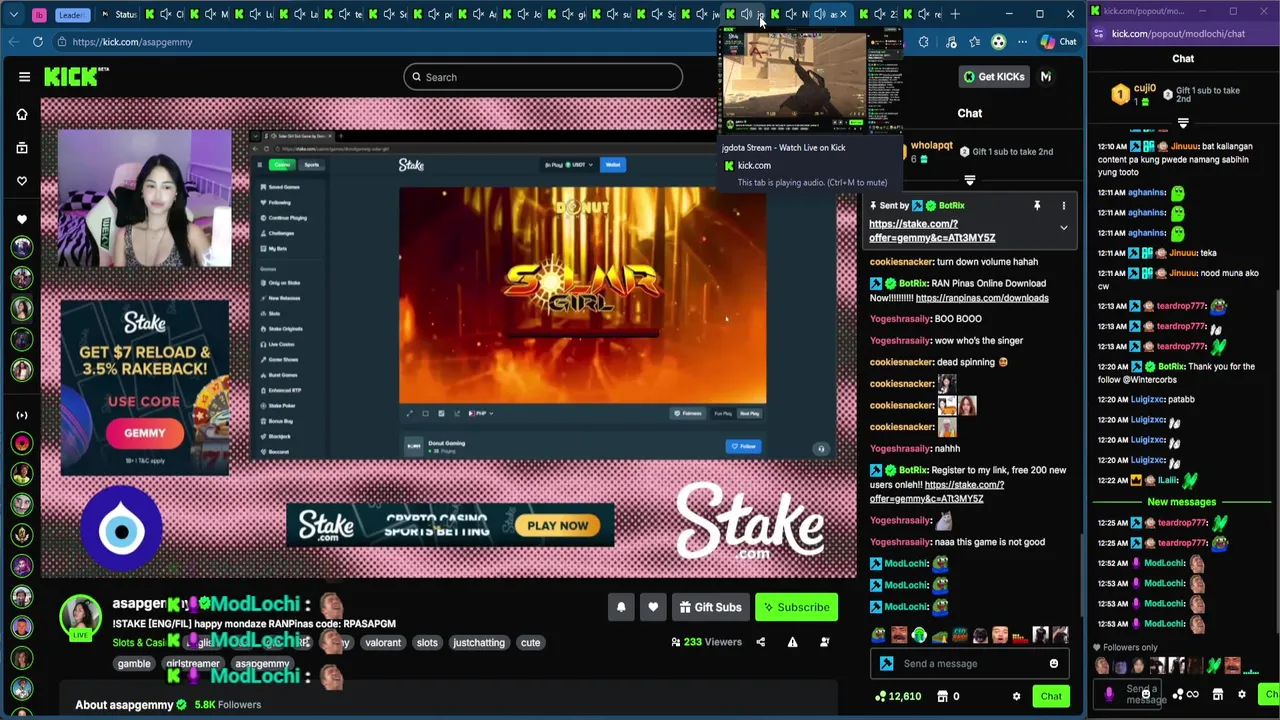Open popout chat settings gear

1242,694
